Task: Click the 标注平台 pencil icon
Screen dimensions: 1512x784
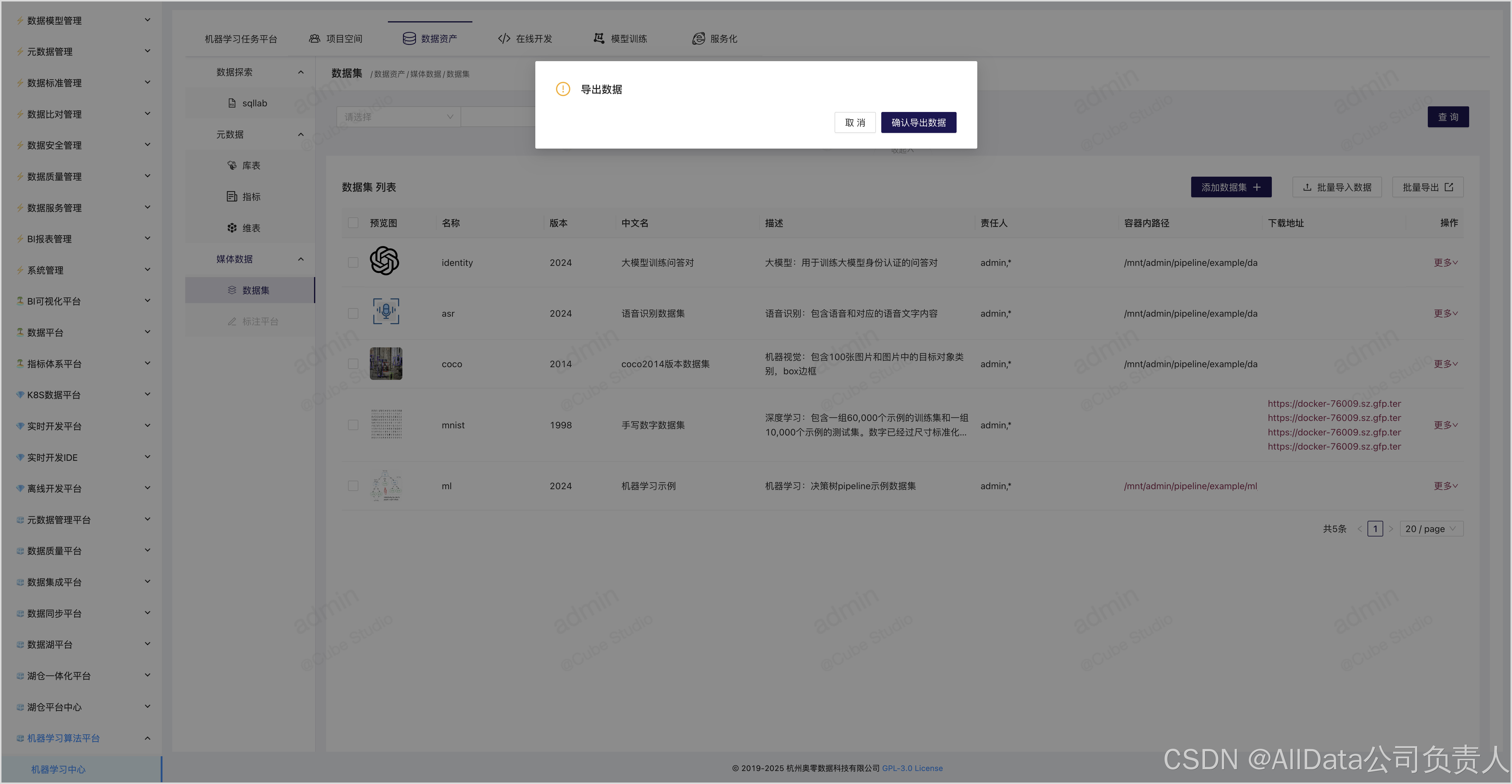Action: click(x=232, y=322)
